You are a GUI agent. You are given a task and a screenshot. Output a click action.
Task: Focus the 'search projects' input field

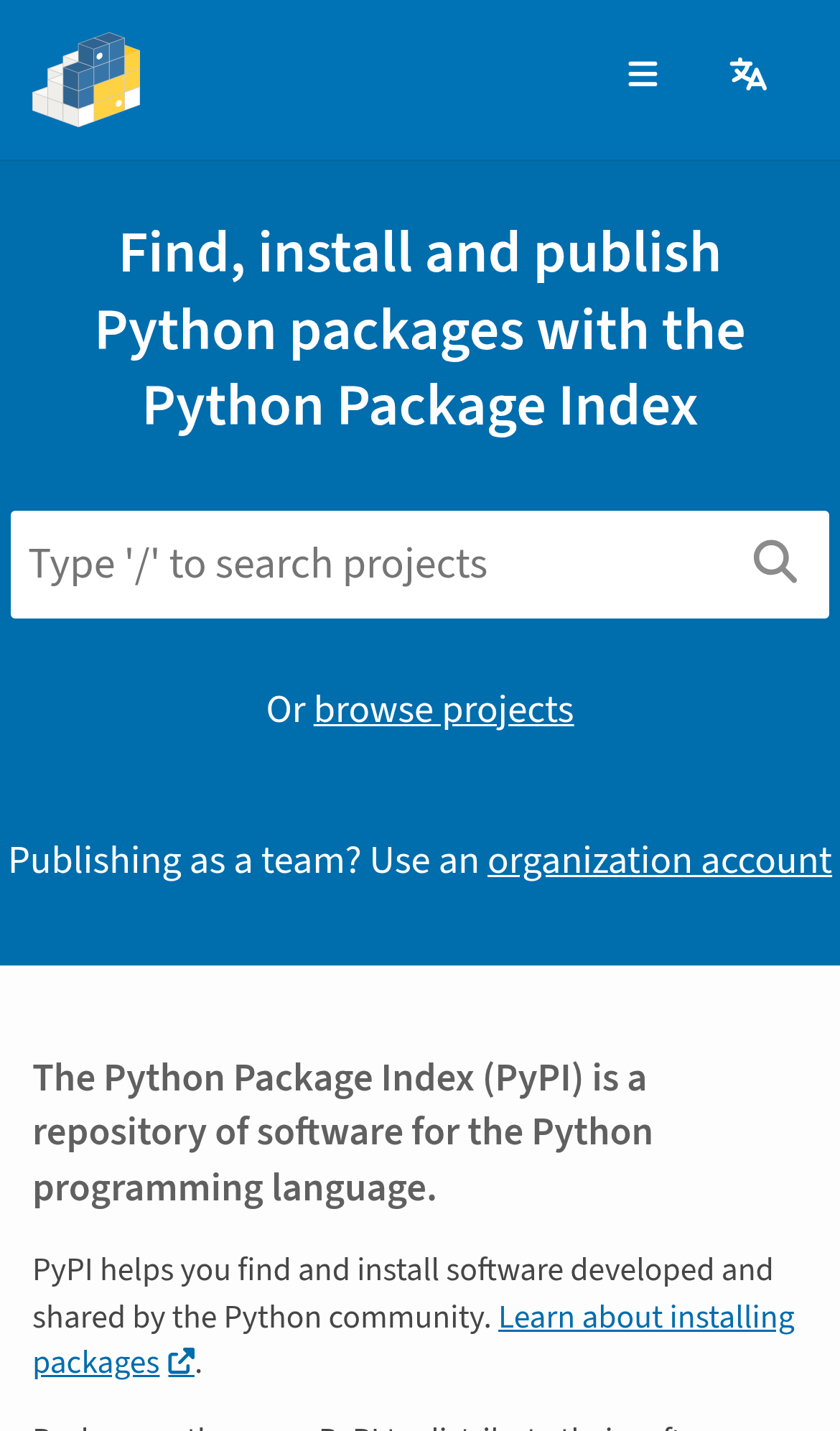point(373,565)
